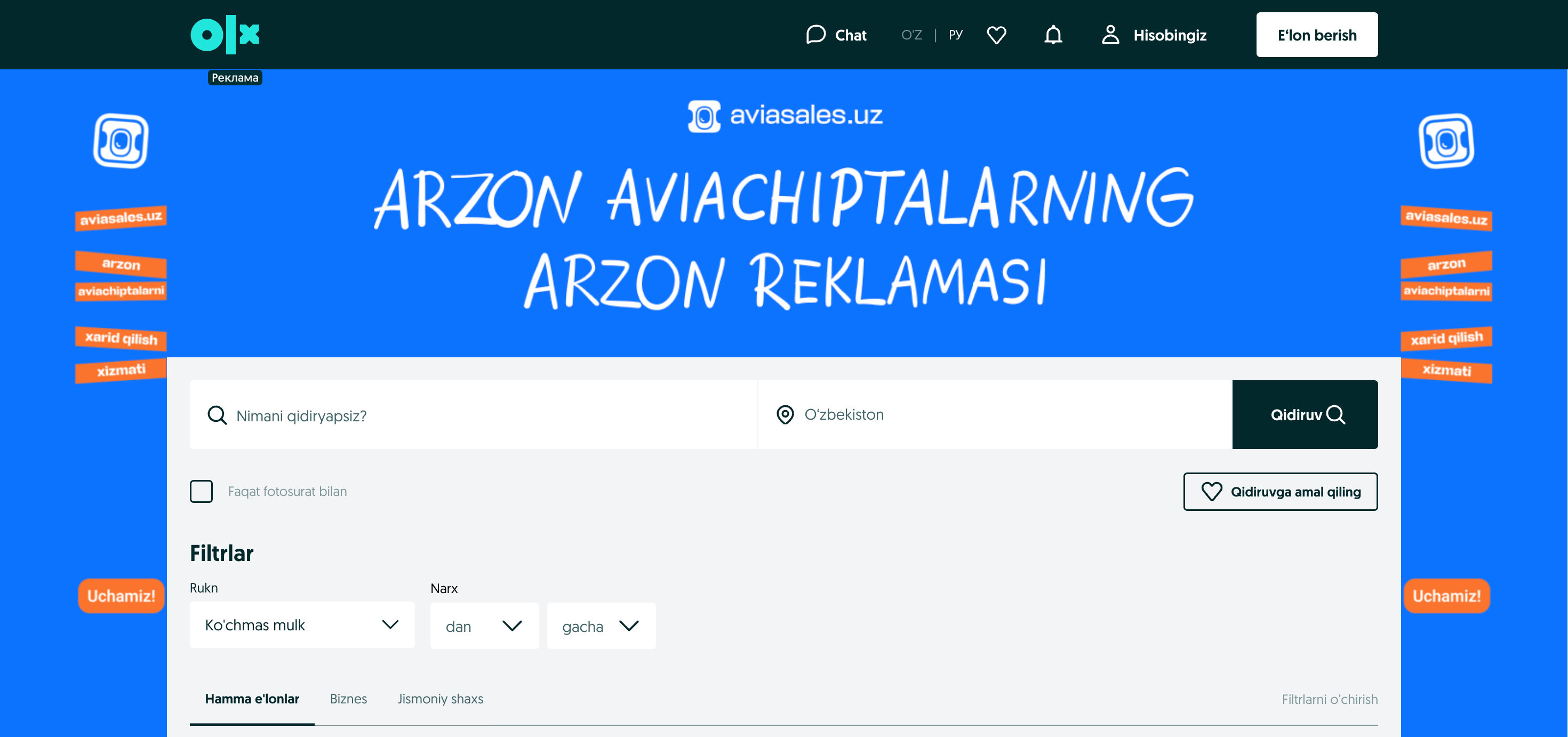Click Qidiruvga amal qiling button
1568x737 pixels.
(x=1280, y=491)
